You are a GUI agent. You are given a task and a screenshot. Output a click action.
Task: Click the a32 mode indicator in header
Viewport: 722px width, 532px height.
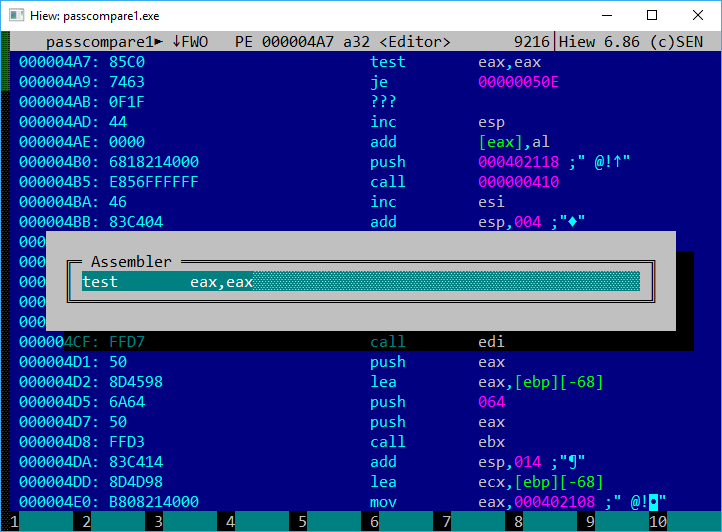[356, 42]
